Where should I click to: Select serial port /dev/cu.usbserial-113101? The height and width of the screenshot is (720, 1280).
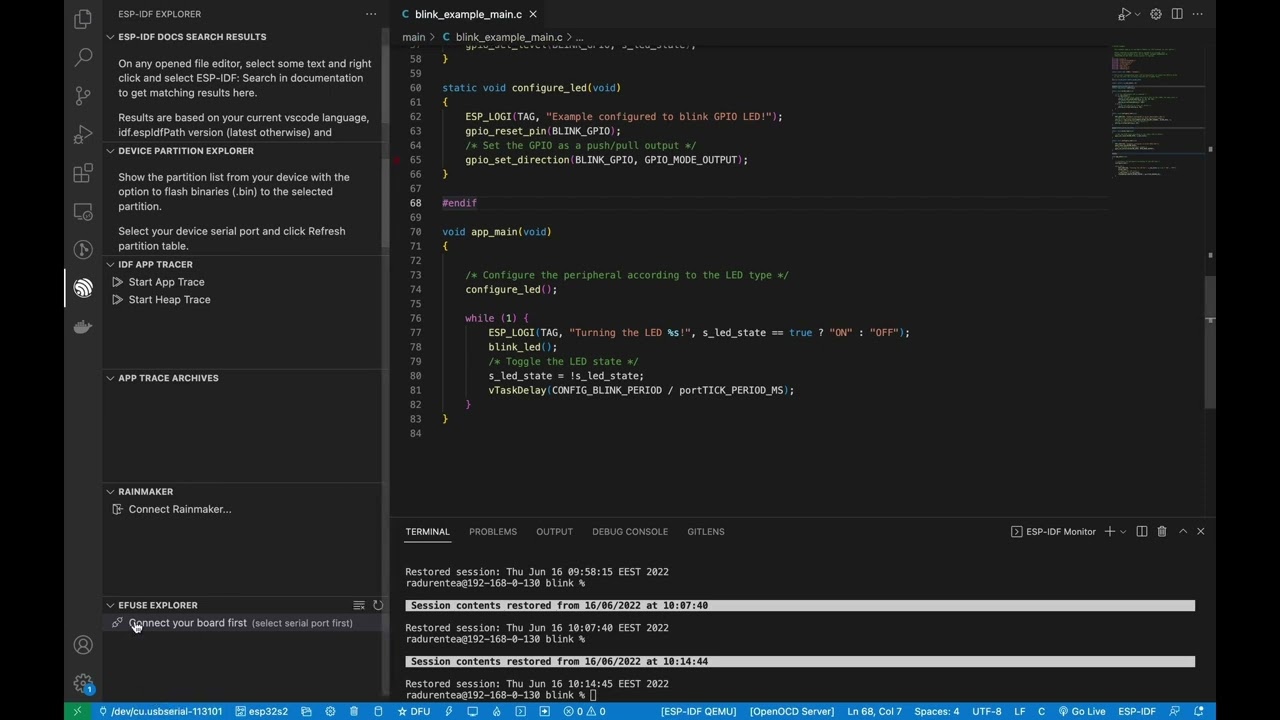tap(161, 711)
